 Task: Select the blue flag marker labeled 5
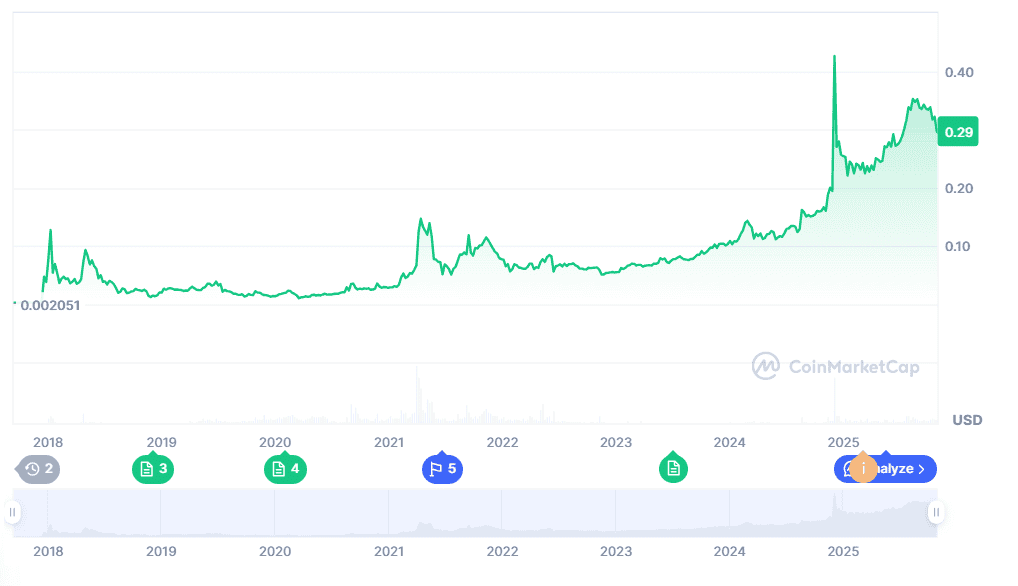[x=442, y=469]
